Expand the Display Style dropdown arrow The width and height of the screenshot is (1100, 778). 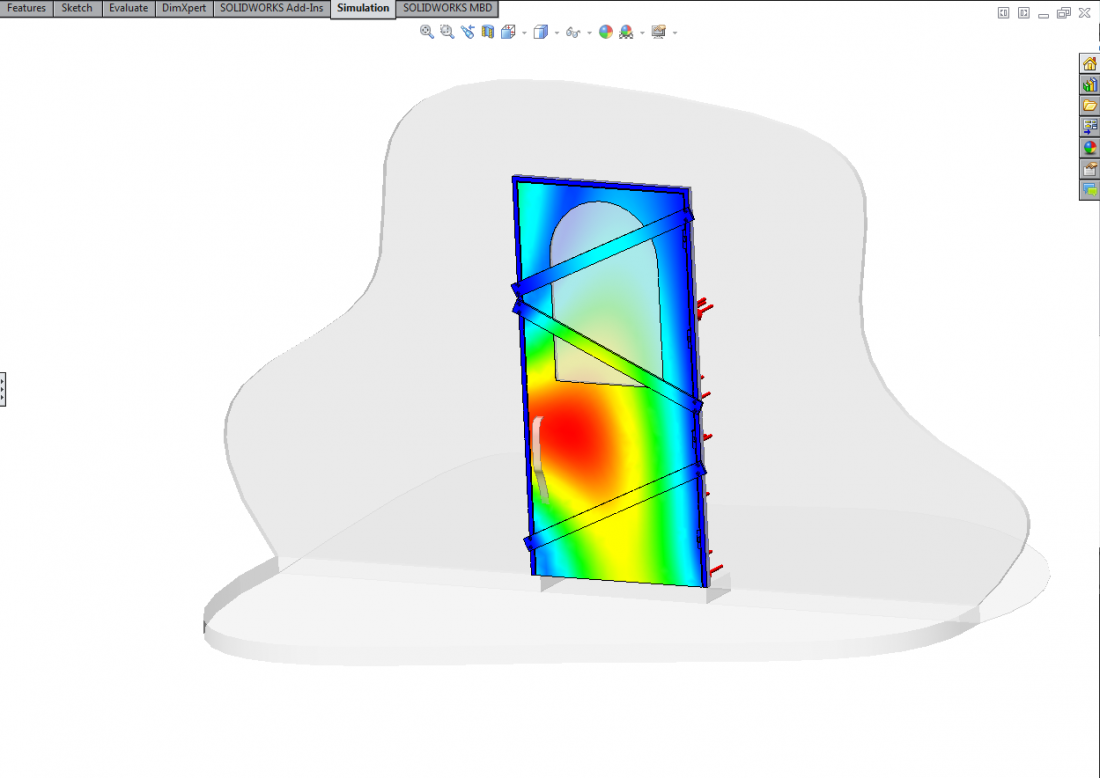click(557, 33)
